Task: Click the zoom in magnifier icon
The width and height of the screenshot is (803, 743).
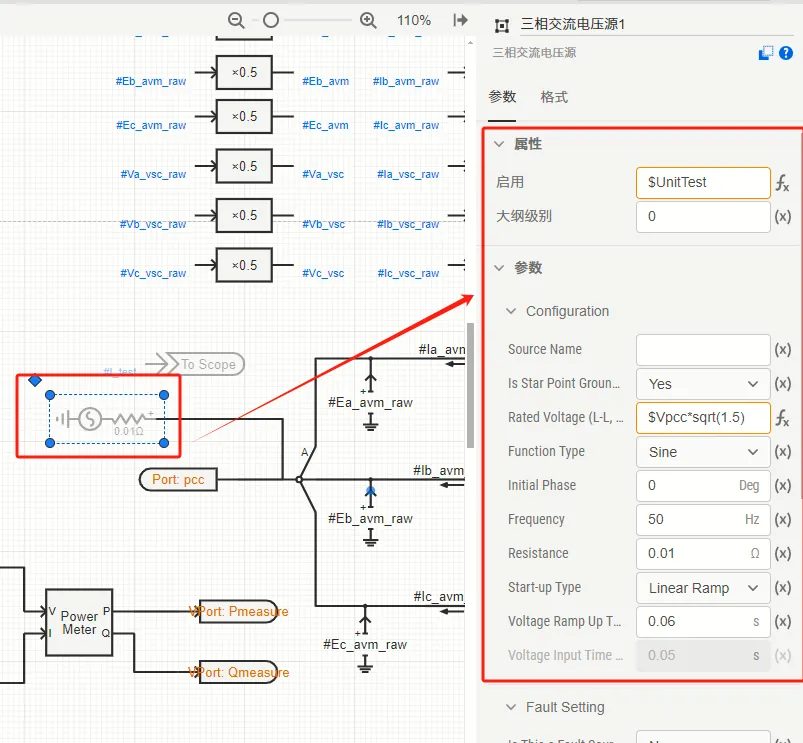Action: [x=368, y=20]
